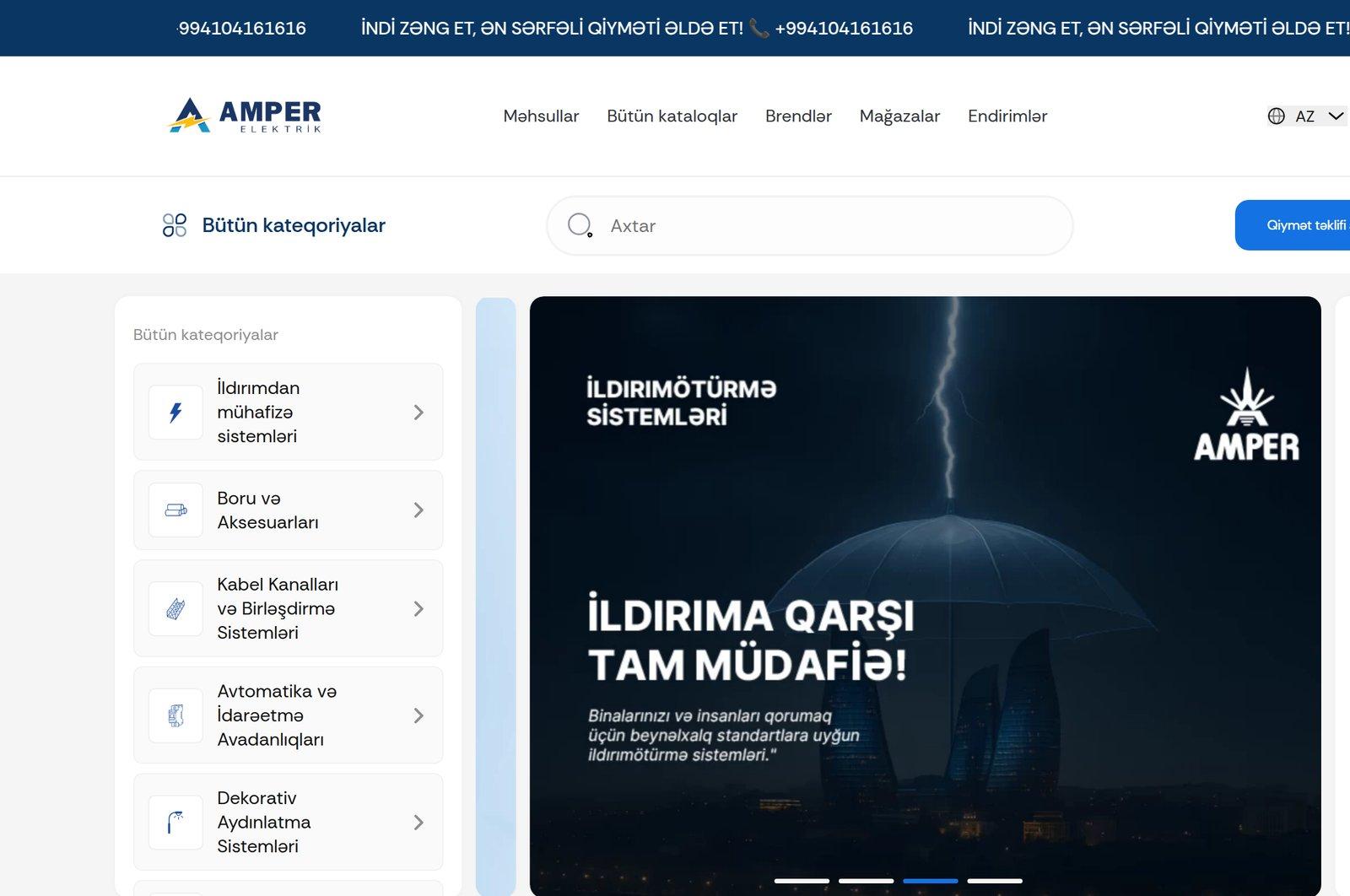Open Boru və Aksesuarları category text
Viewport: 1350px width, 896px height.
267,510
